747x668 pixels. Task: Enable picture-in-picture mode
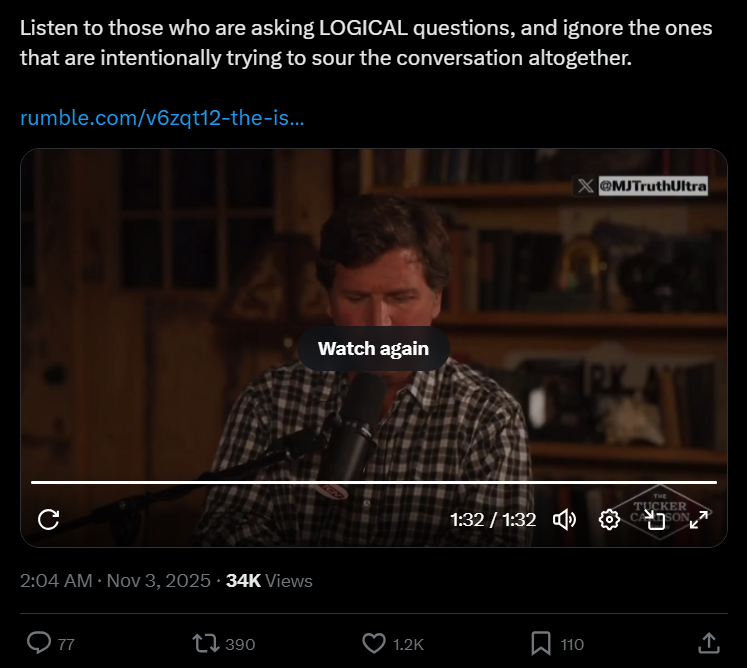(654, 519)
